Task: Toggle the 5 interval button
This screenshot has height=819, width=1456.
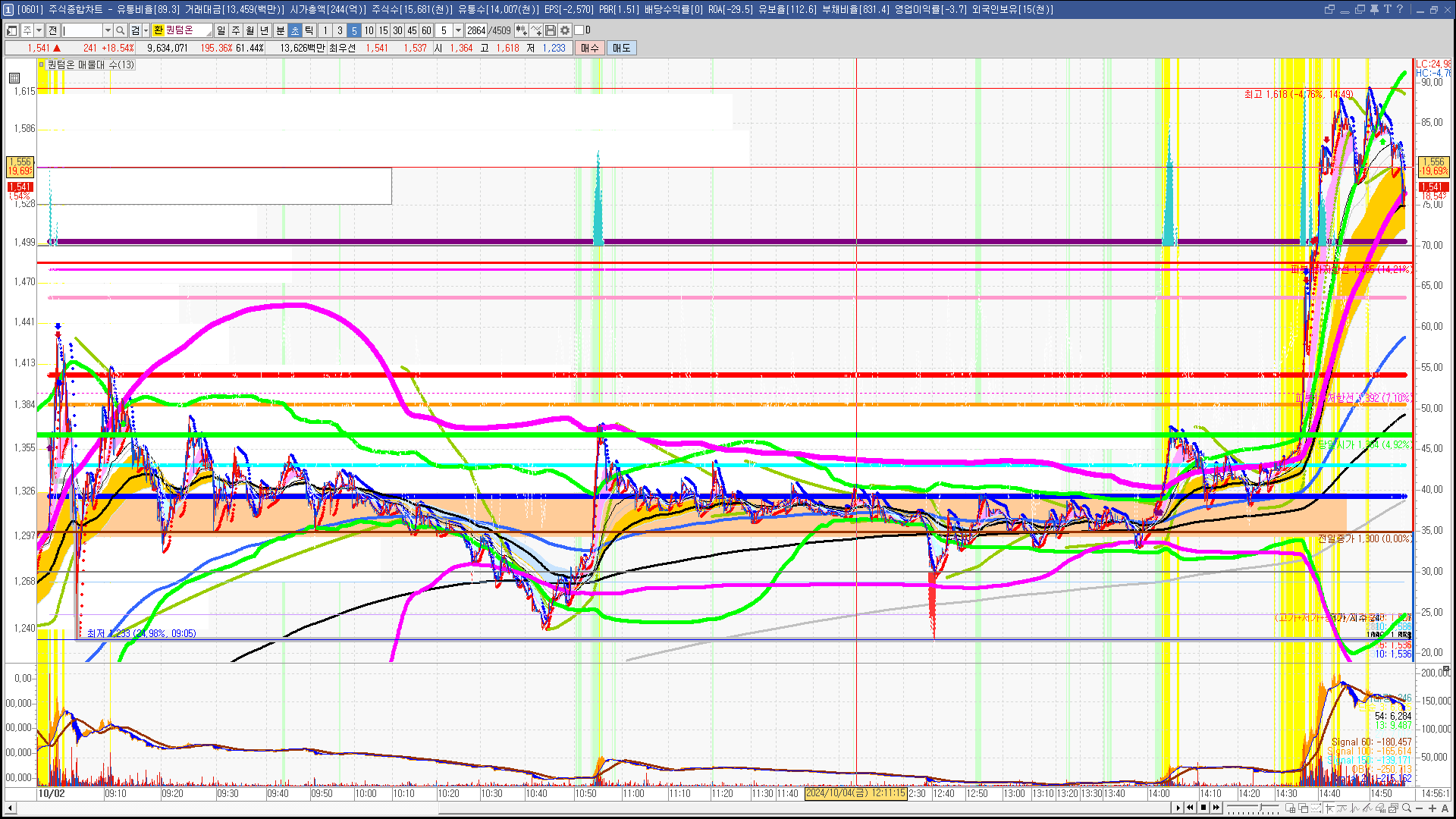Action: point(354,30)
